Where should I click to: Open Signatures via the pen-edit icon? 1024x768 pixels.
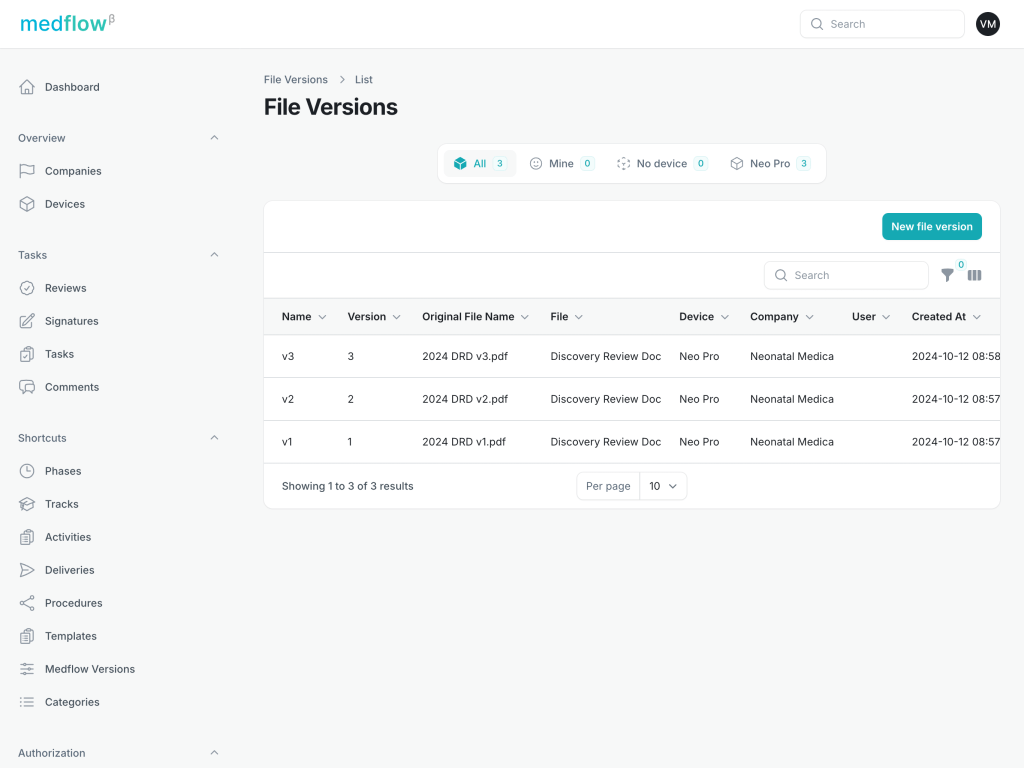[x=27, y=321]
